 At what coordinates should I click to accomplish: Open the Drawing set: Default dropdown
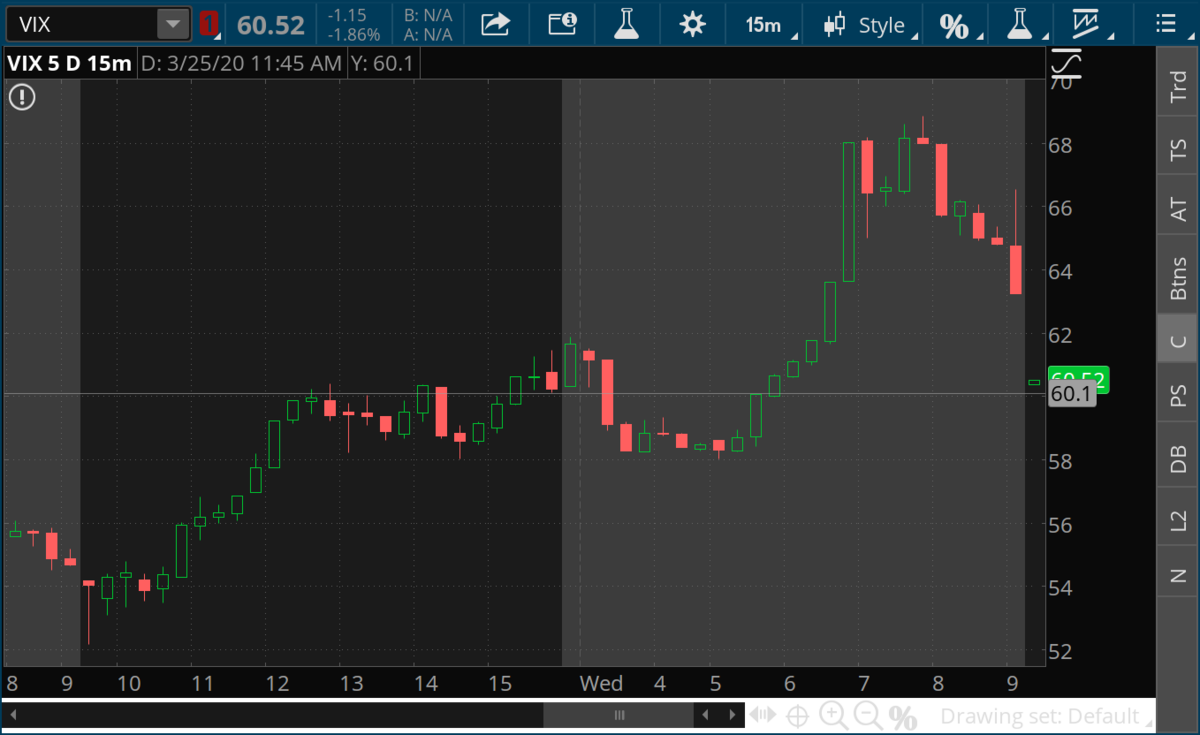(x=1046, y=716)
